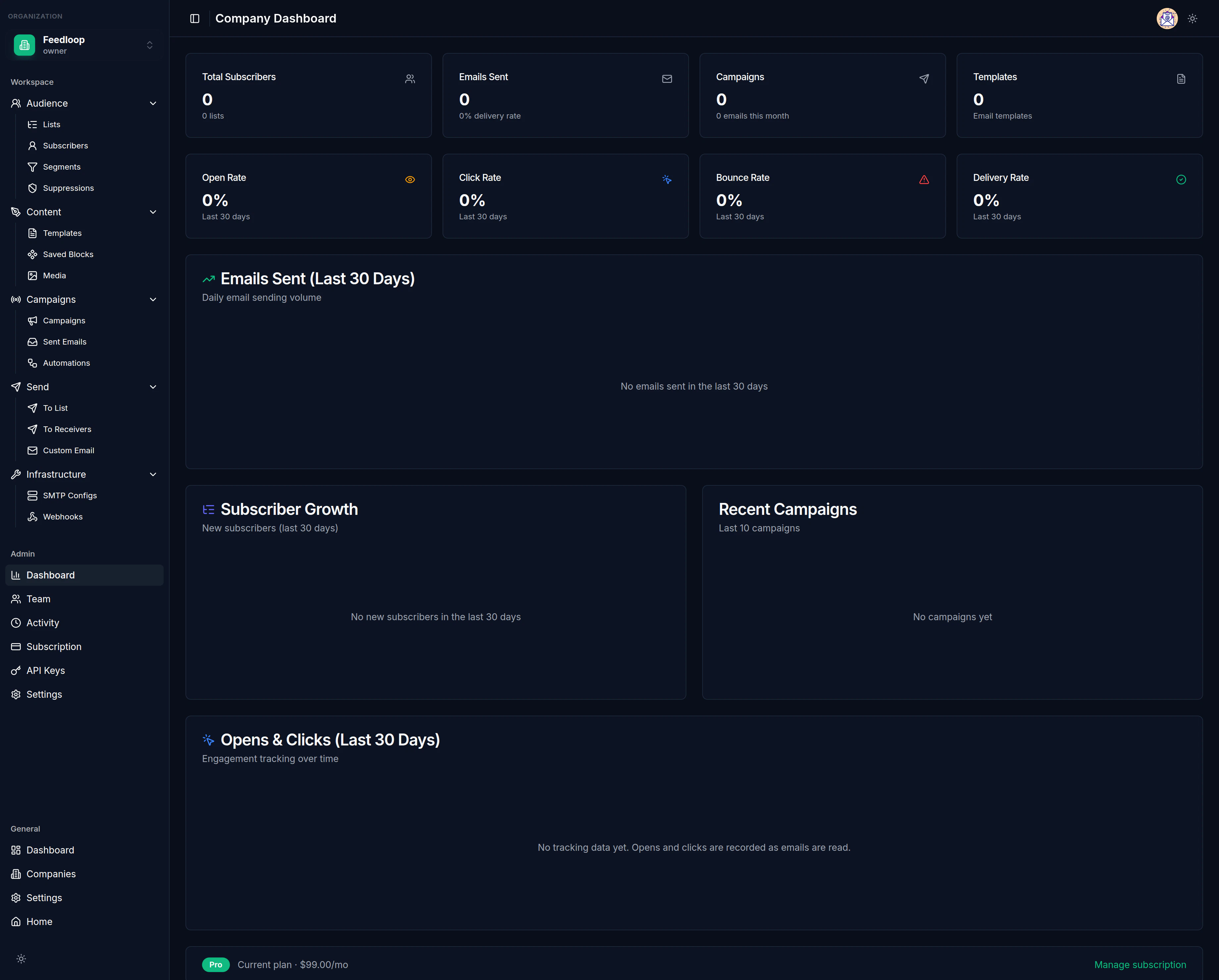Click the Manage subscription link

1140,964
